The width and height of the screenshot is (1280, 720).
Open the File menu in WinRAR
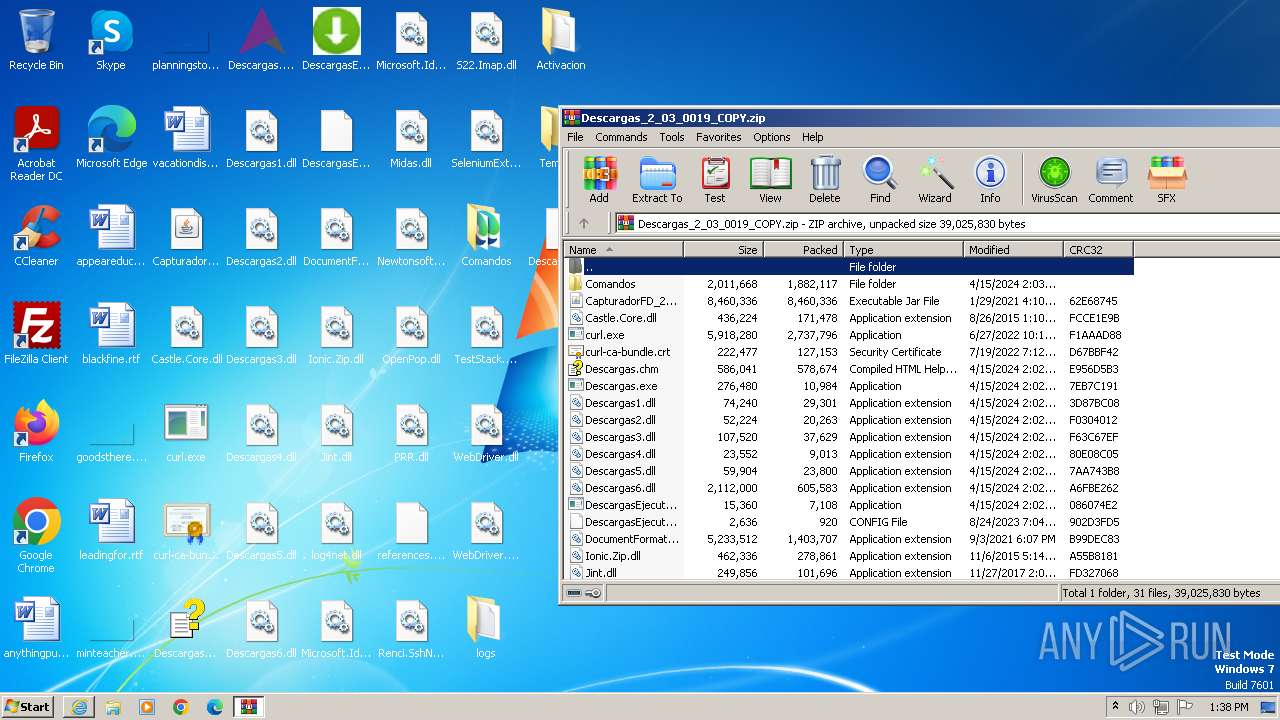pyautogui.click(x=575, y=137)
